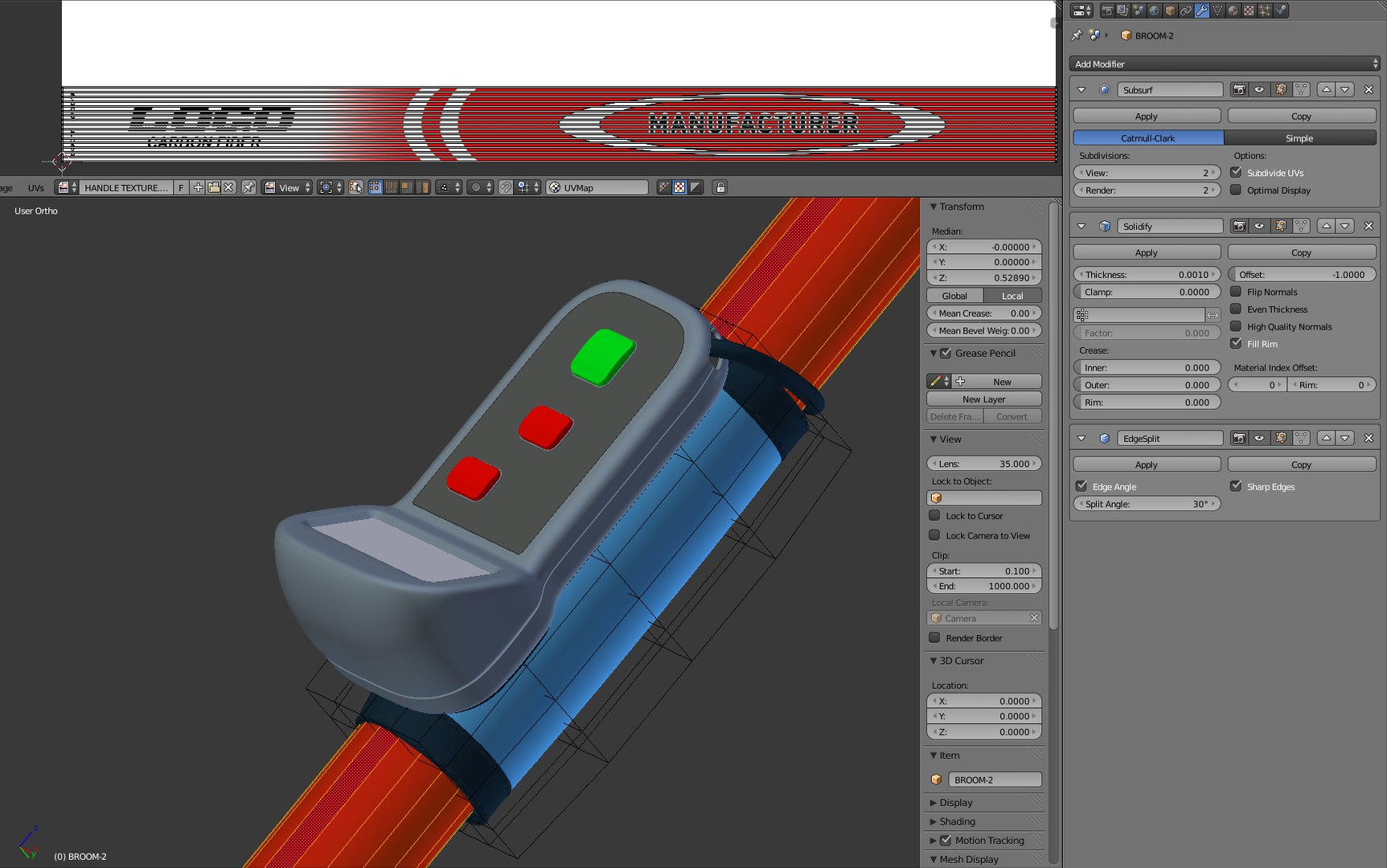Open the Constraints properties tab (chain icon)
This screenshot has width=1387, height=868.
[1186, 10]
